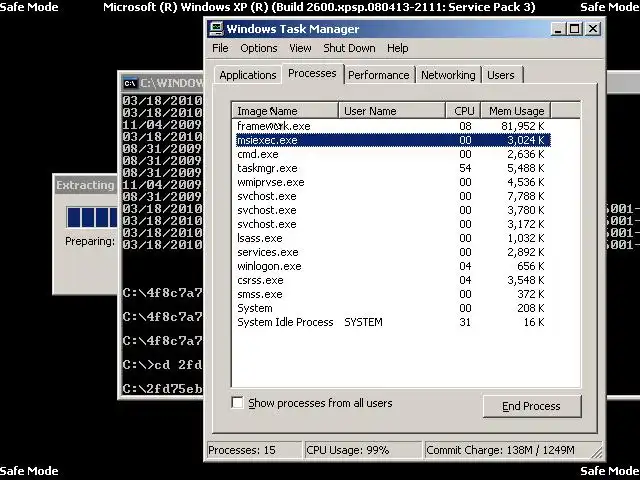Open the Options menu
This screenshot has width=640, height=480.
(259, 48)
